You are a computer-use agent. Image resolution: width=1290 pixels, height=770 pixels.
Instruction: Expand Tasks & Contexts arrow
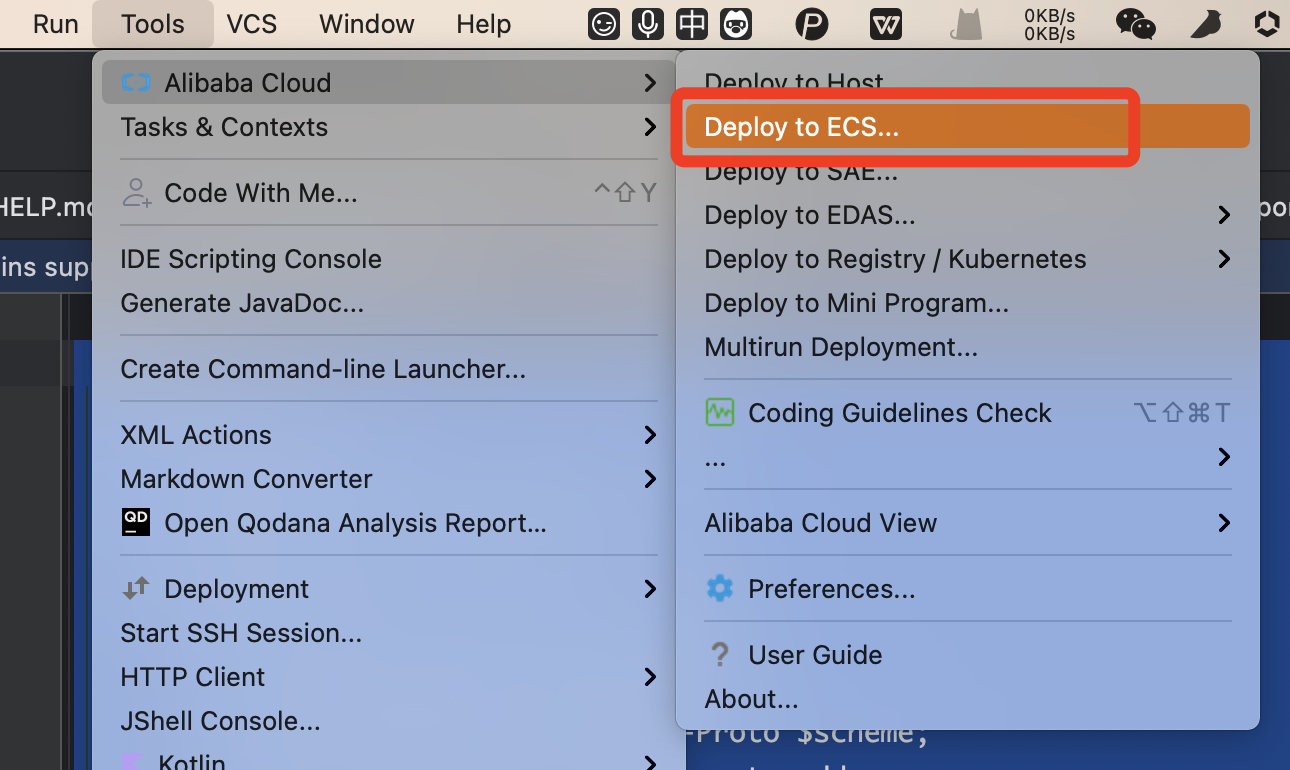coord(650,127)
